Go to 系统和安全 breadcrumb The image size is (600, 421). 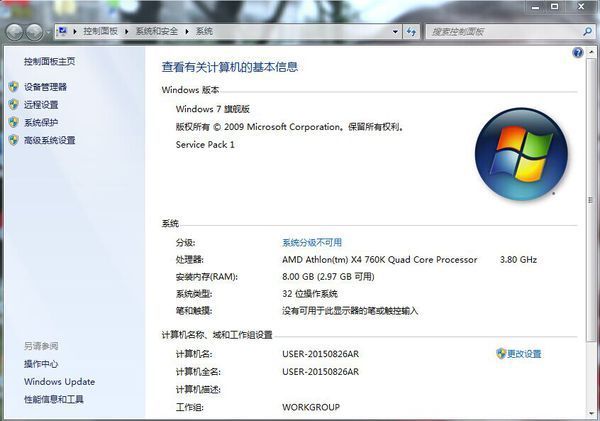coord(157,31)
